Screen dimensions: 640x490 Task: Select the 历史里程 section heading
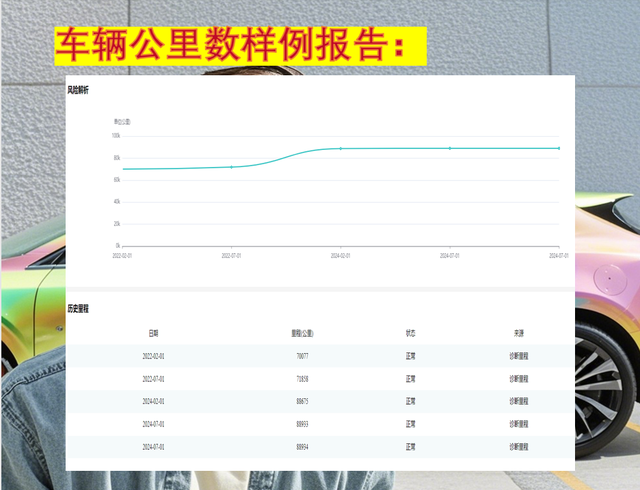[78, 308]
